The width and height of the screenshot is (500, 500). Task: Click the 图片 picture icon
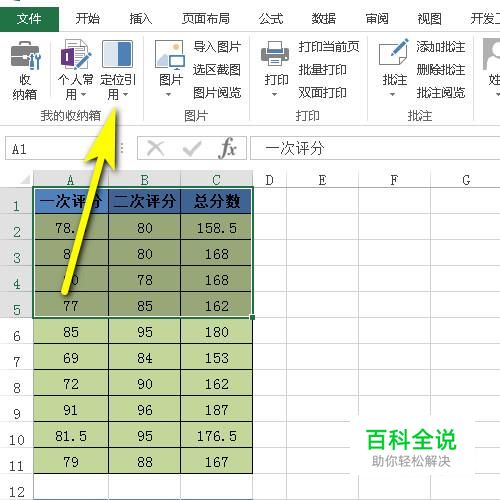pos(170,55)
